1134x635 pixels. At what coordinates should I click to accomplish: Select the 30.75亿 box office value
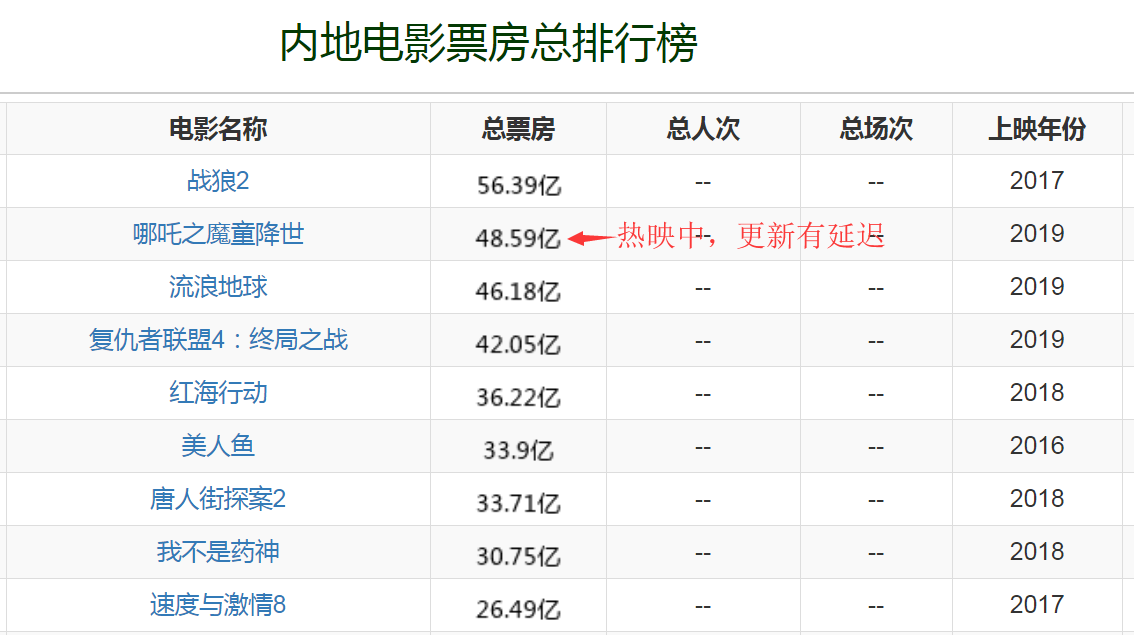(519, 556)
